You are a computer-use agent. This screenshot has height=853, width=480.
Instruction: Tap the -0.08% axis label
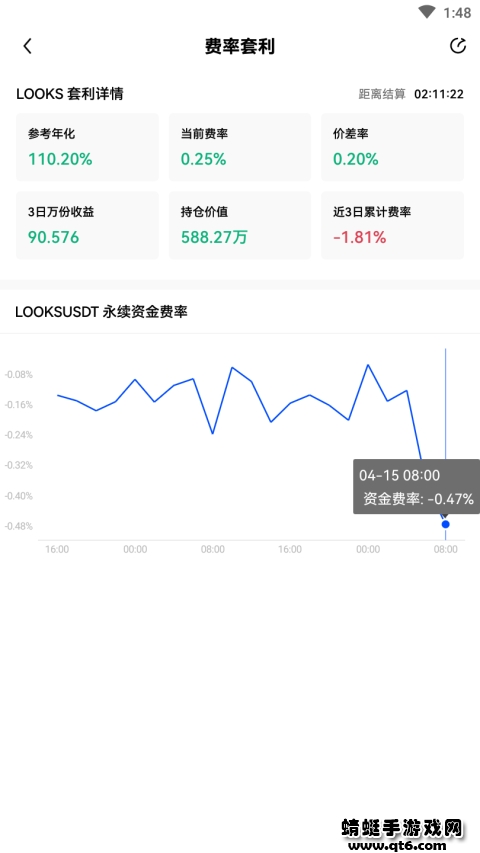coord(19,374)
